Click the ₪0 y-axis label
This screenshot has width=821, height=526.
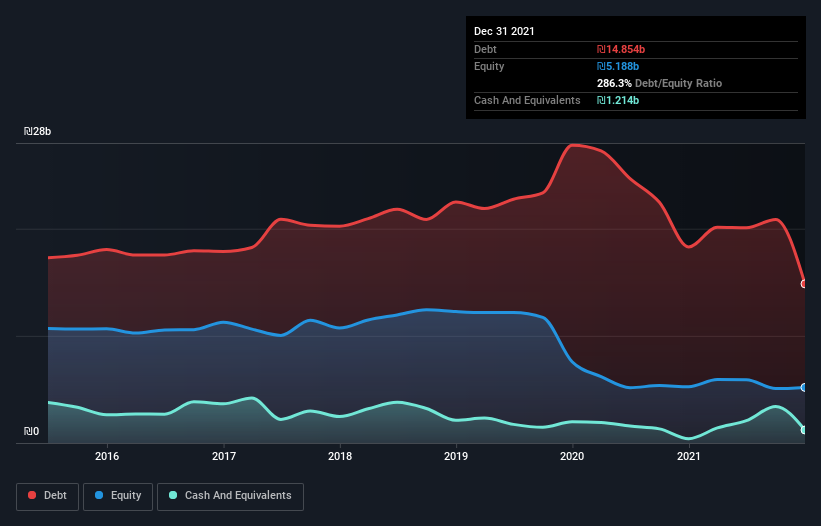click(31, 431)
